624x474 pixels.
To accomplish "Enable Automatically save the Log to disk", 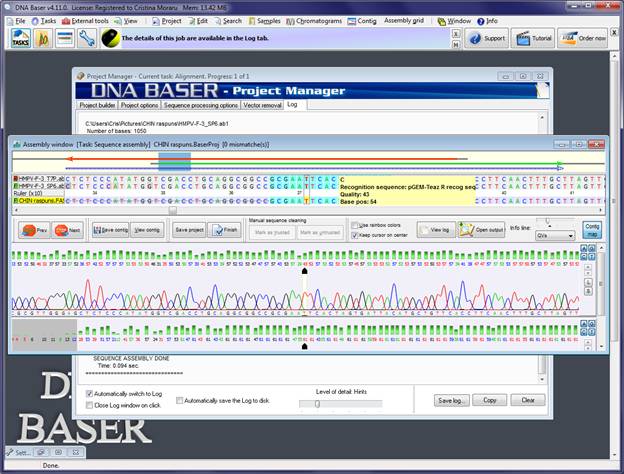I will click(x=179, y=400).
